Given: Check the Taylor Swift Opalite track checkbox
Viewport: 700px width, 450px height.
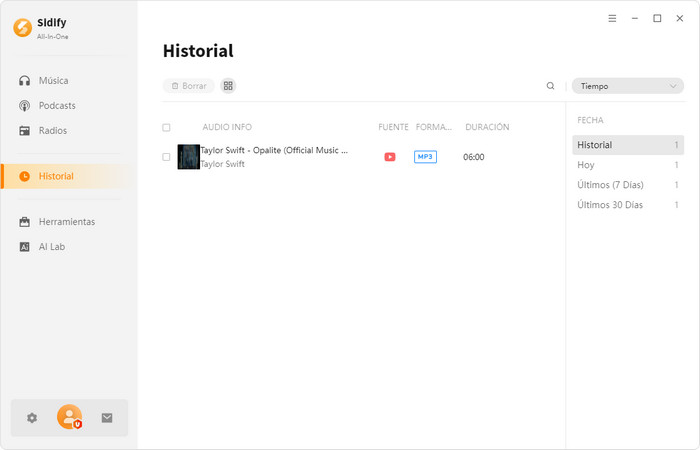Looking at the screenshot, I should [x=166, y=157].
